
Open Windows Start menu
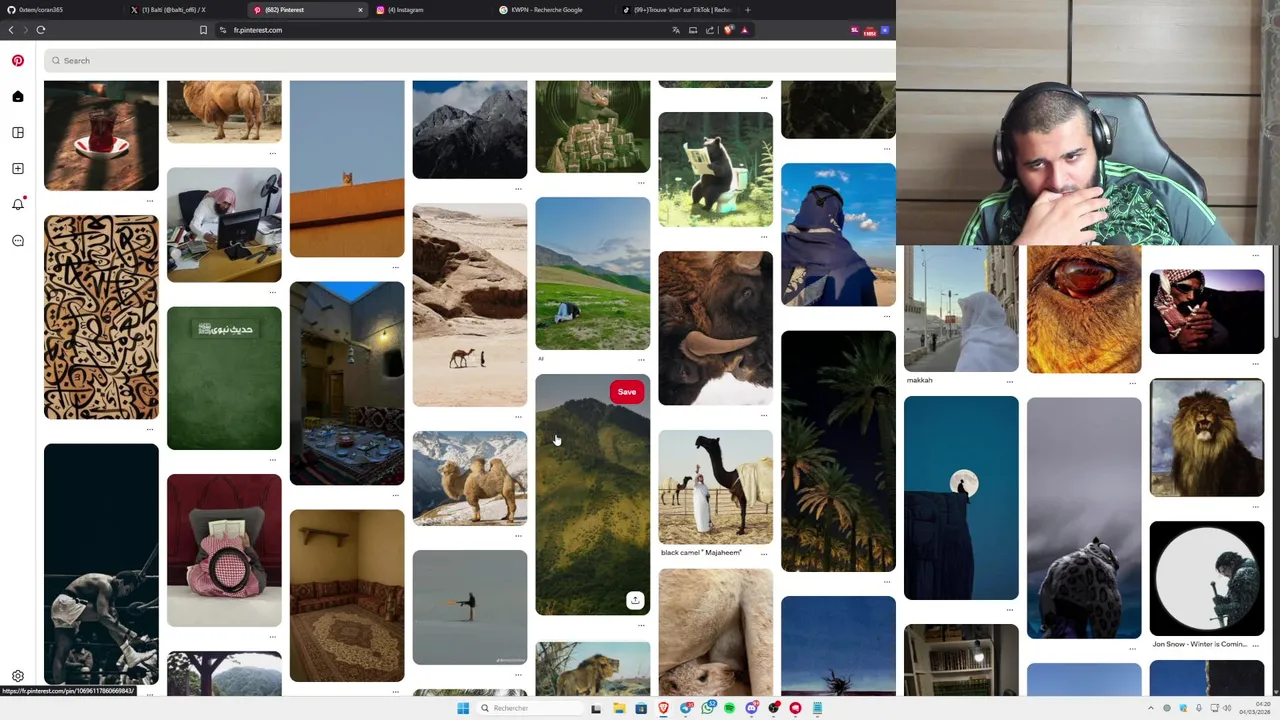[463, 708]
